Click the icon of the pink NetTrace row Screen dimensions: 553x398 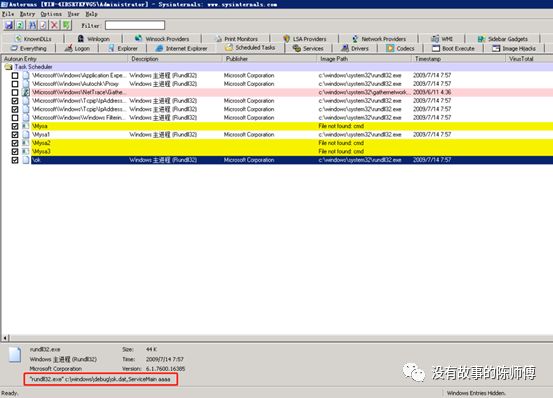point(26,92)
